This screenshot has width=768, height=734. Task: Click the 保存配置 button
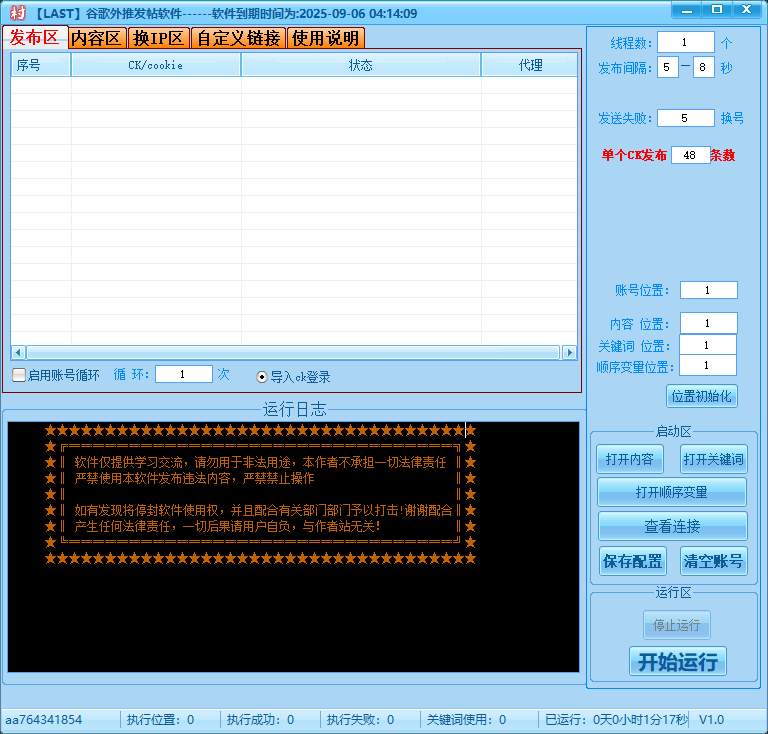click(x=633, y=561)
